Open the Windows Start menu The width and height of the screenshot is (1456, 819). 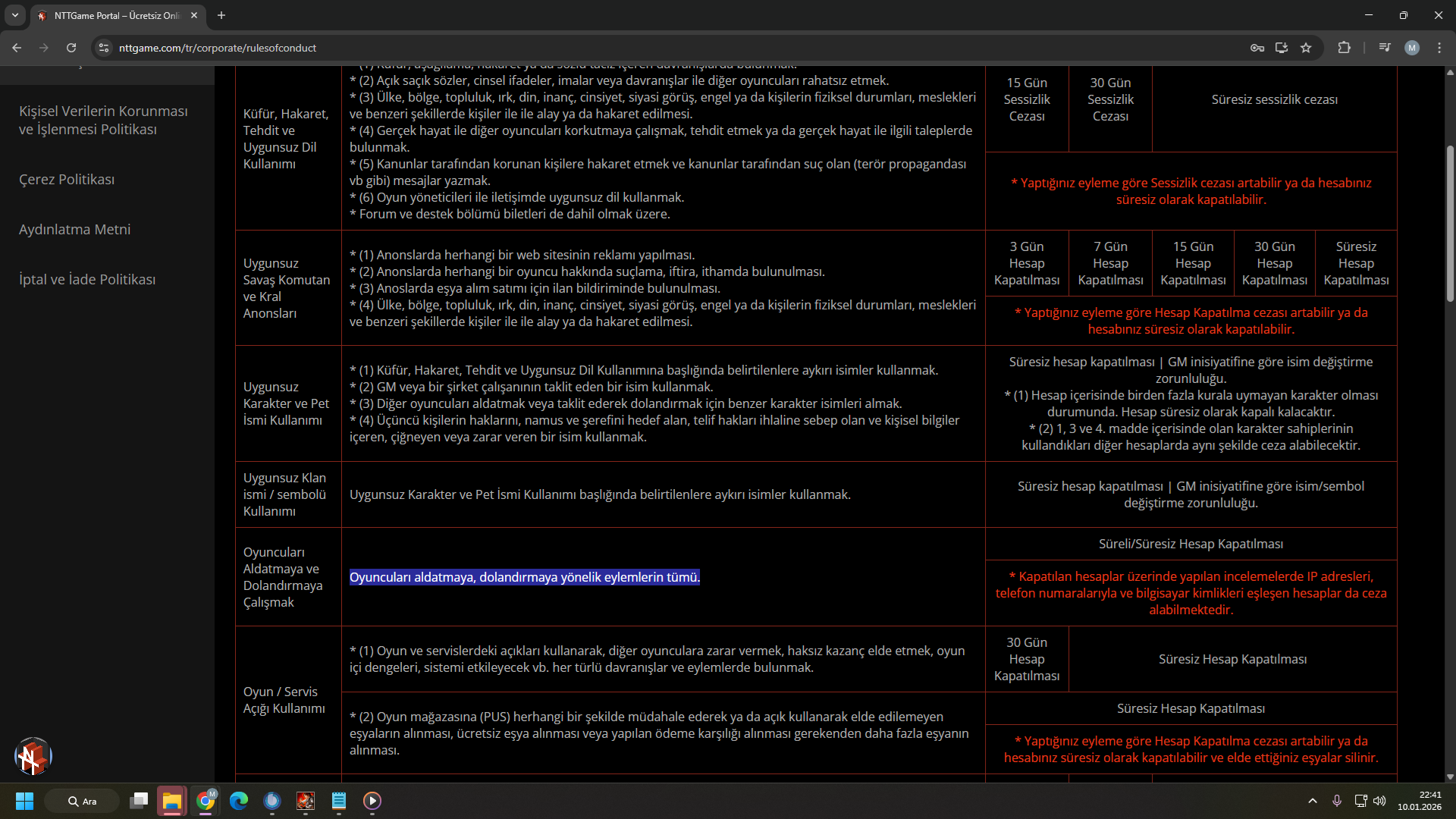[x=24, y=801]
